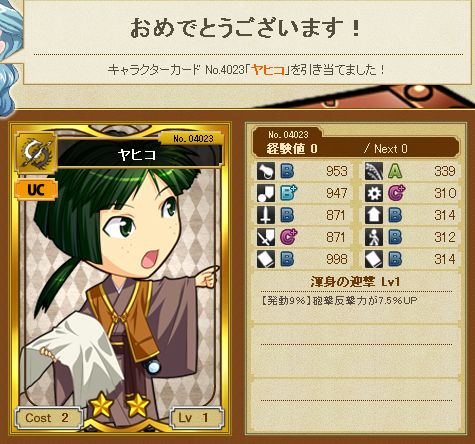The height and width of the screenshot is (444, 475).
Task: Click the No. 04023 tab label
Action: pyautogui.click(x=288, y=134)
